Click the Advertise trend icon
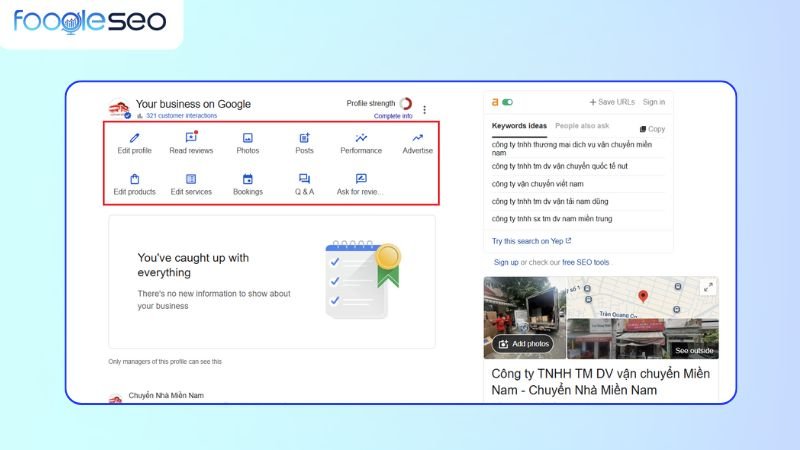Viewport: 800px width, 450px height. [x=417, y=138]
